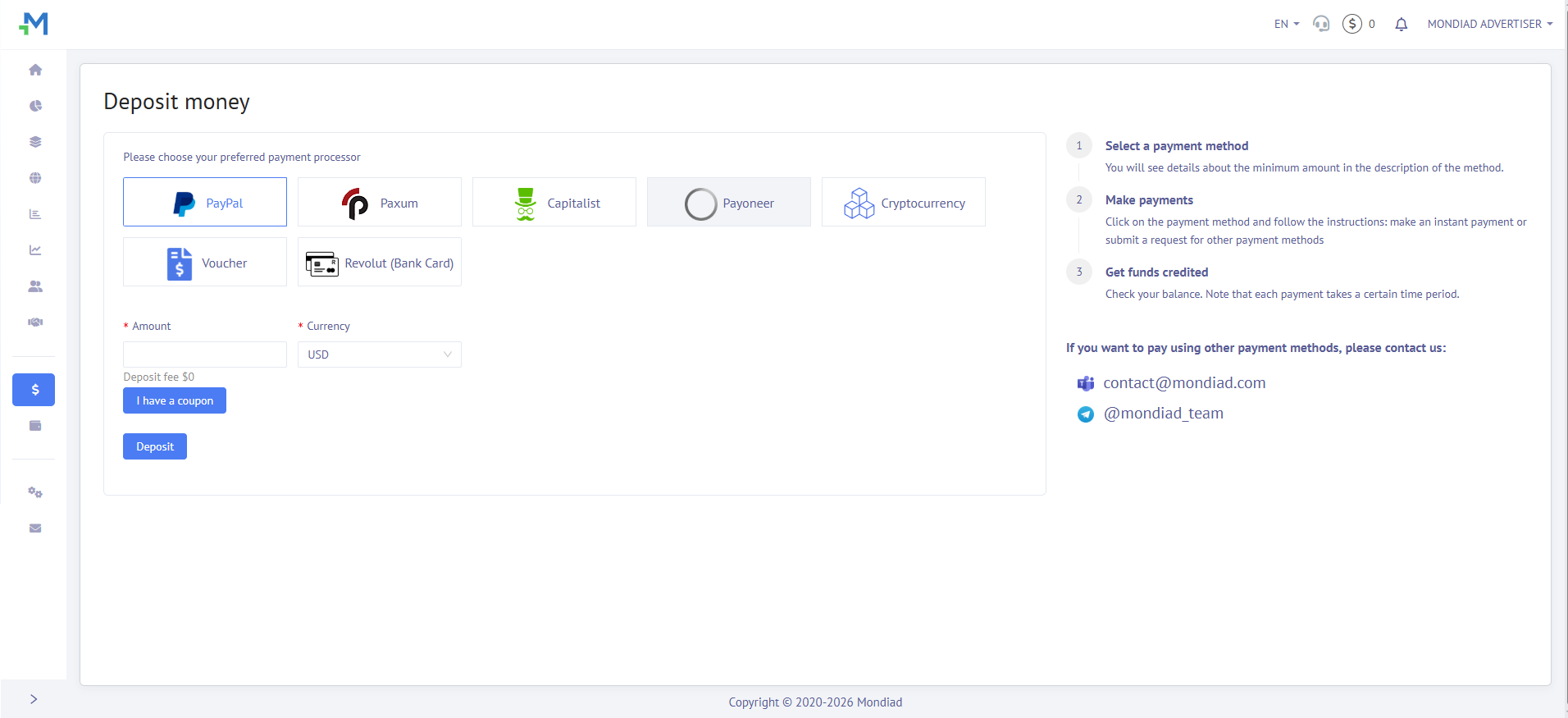The height and width of the screenshot is (718, 1568).
Task: Open the line graph statistics sidebar icon
Action: pyautogui.click(x=35, y=250)
